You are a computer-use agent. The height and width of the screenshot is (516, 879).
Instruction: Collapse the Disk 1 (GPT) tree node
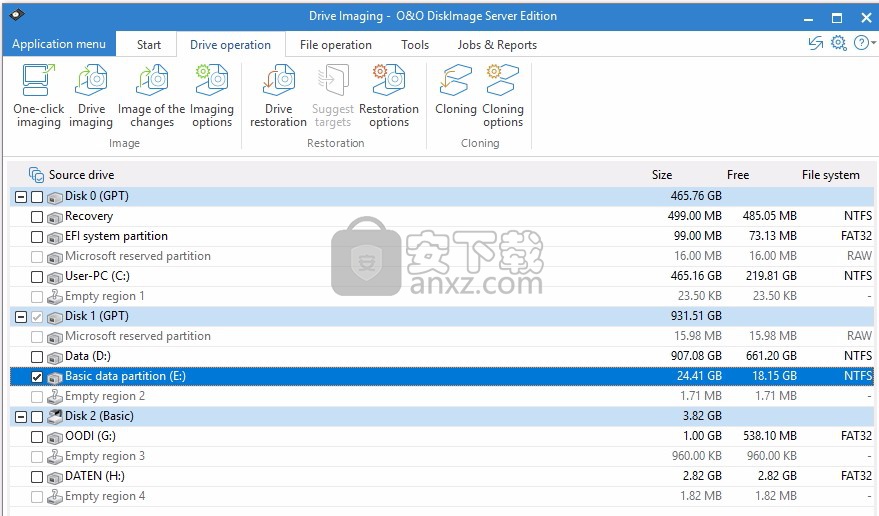21,317
